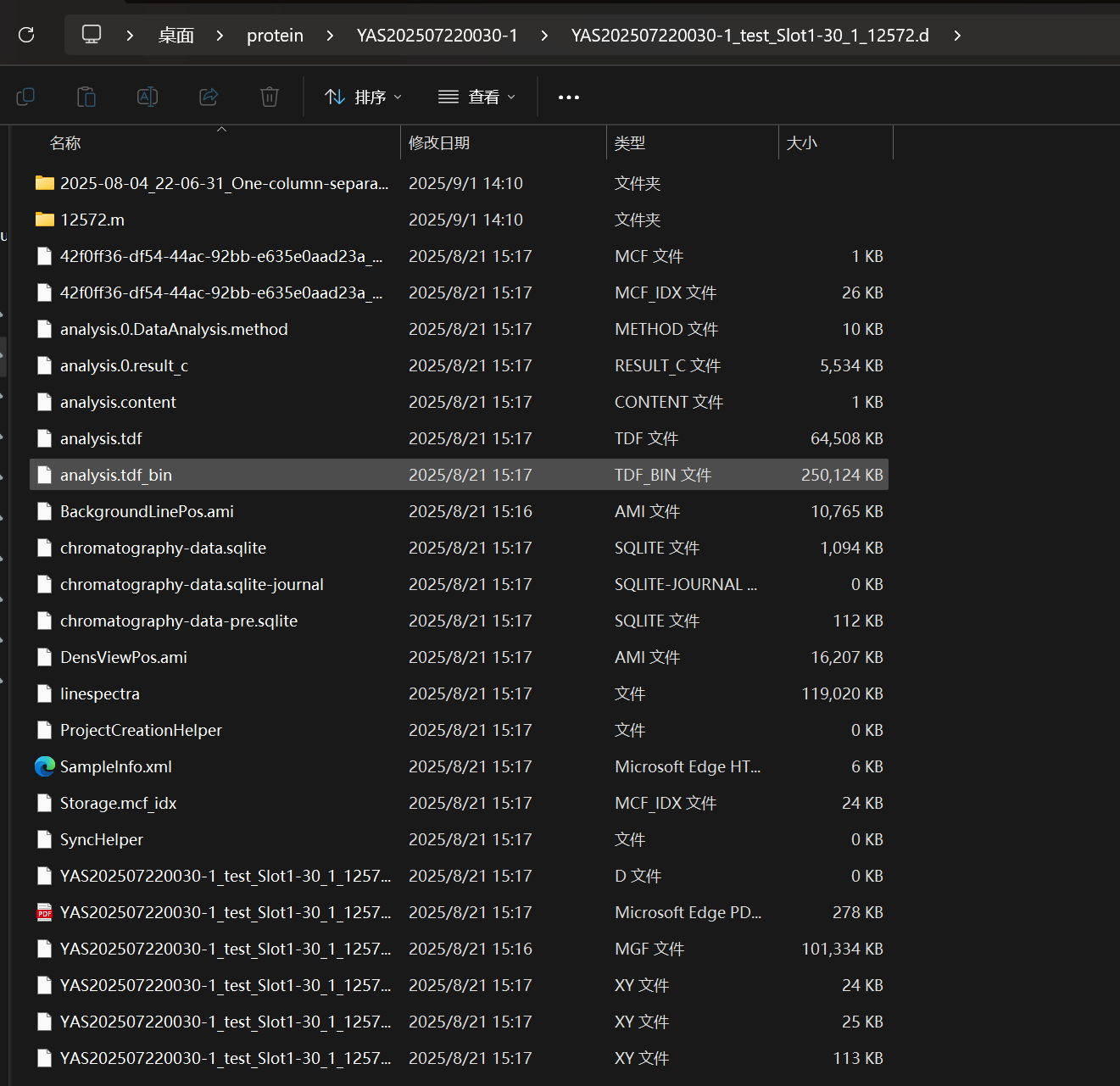Click the SampleInfo.xml Edge icon
This screenshot has height=1086, width=1120.
pyautogui.click(x=45, y=766)
